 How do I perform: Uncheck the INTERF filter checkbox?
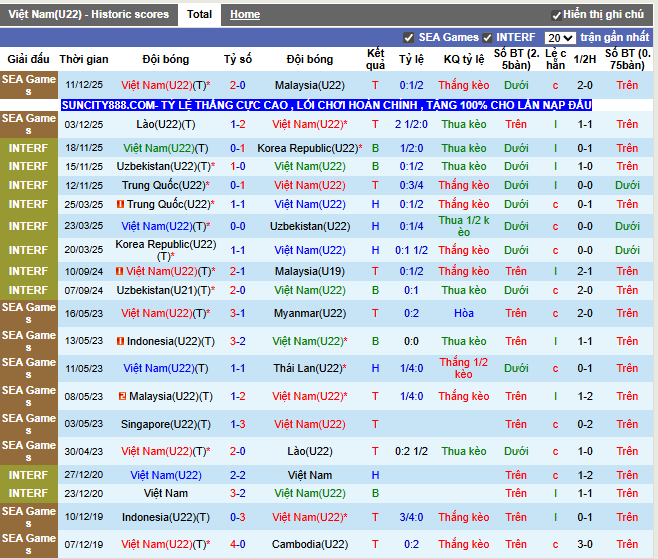(487, 38)
